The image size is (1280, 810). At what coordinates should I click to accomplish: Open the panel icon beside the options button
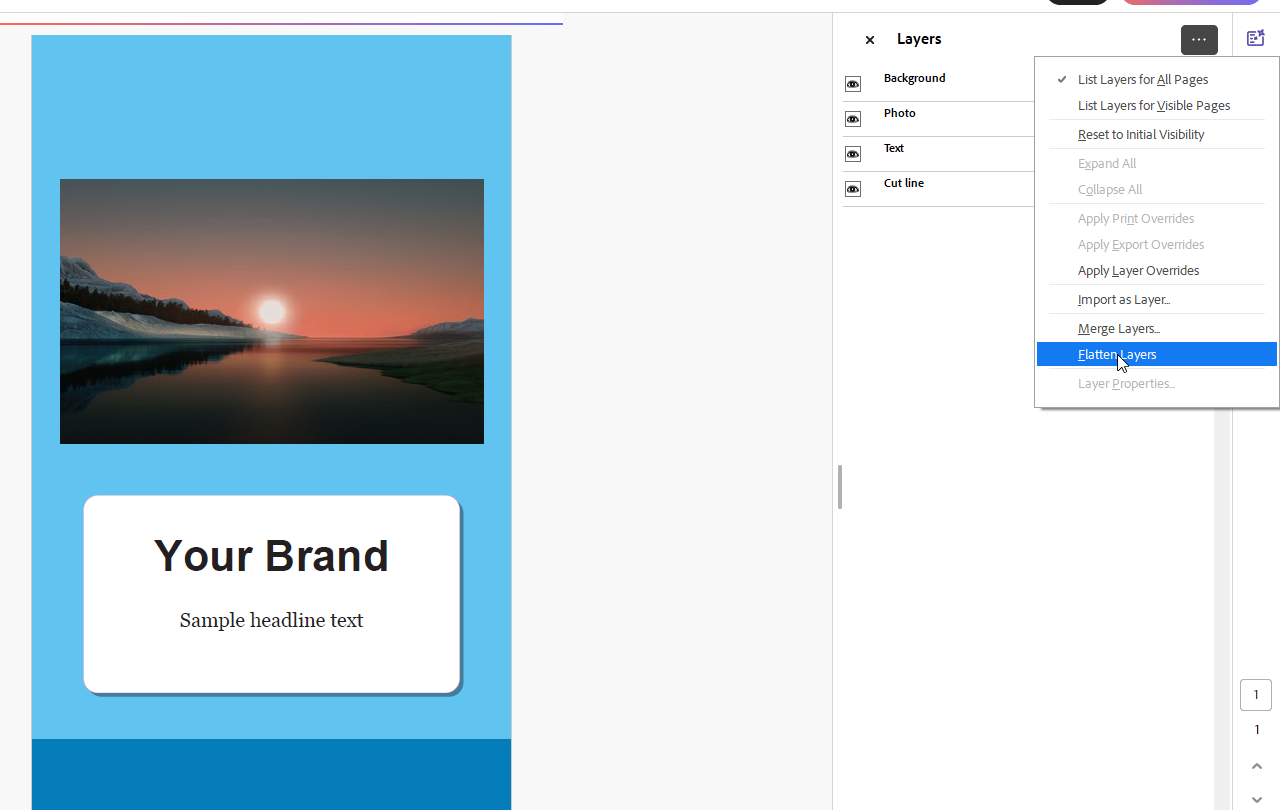(1256, 39)
